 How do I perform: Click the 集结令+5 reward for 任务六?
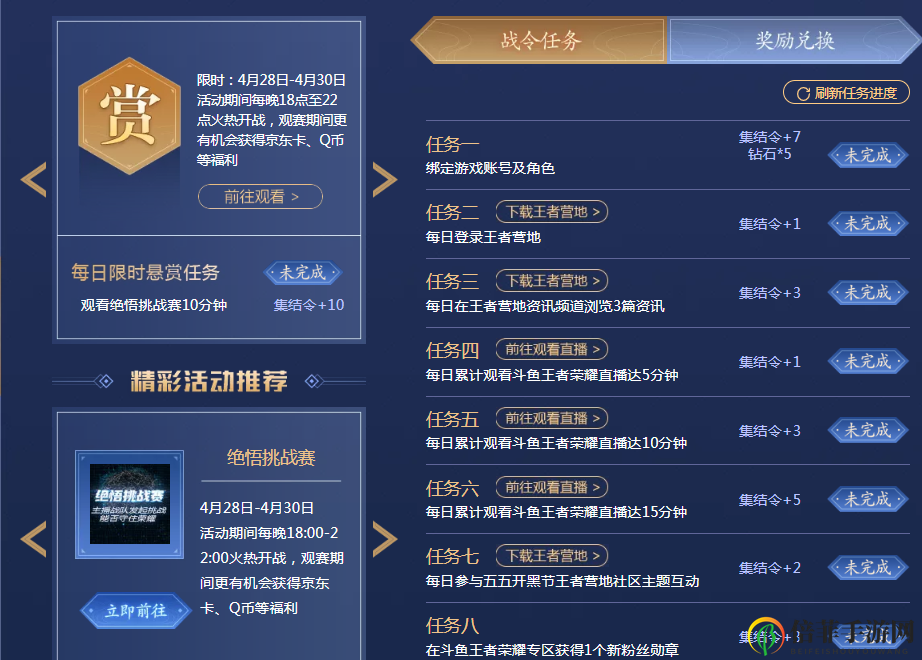769,500
